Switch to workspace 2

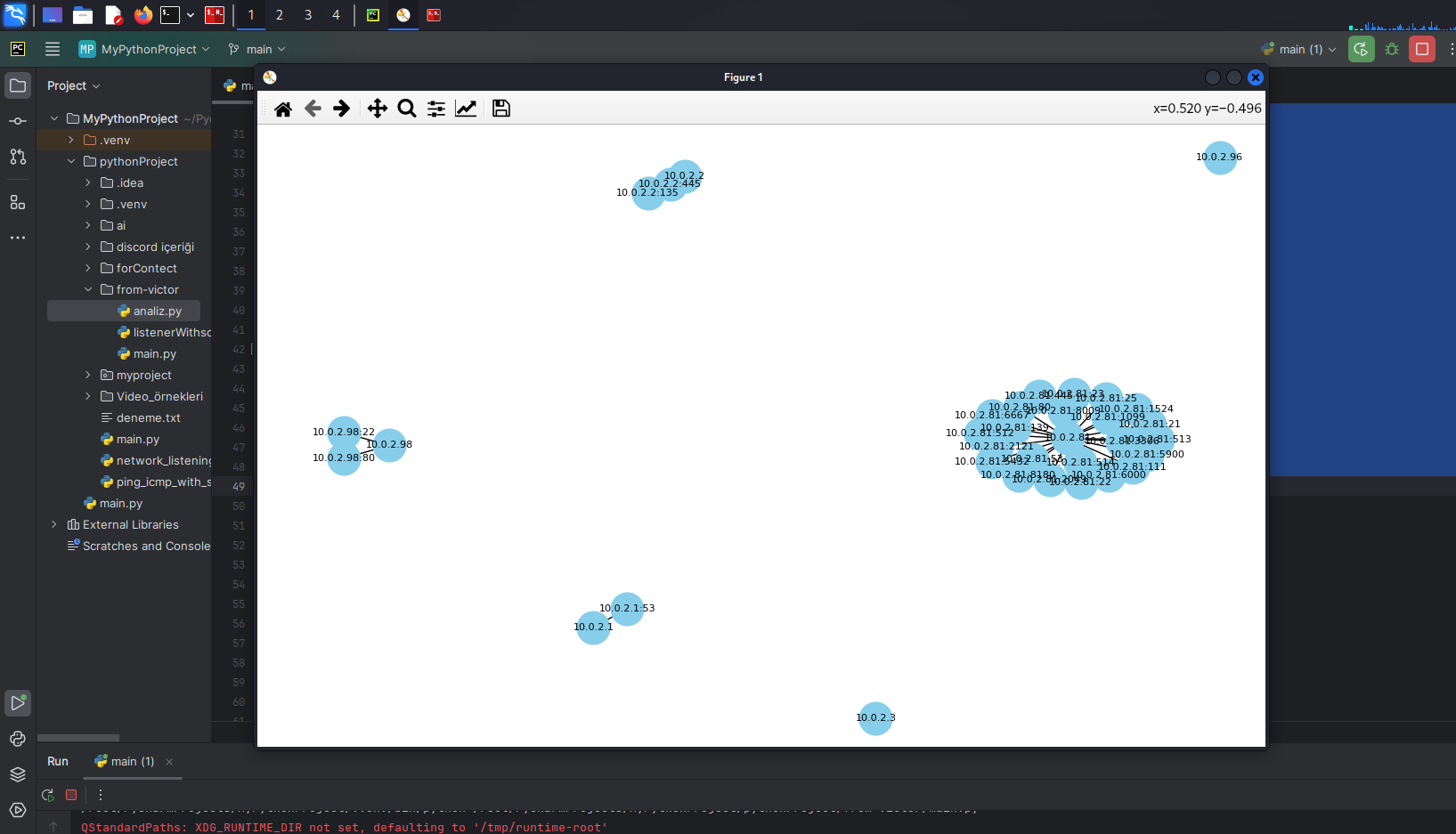(x=280, y=15)
